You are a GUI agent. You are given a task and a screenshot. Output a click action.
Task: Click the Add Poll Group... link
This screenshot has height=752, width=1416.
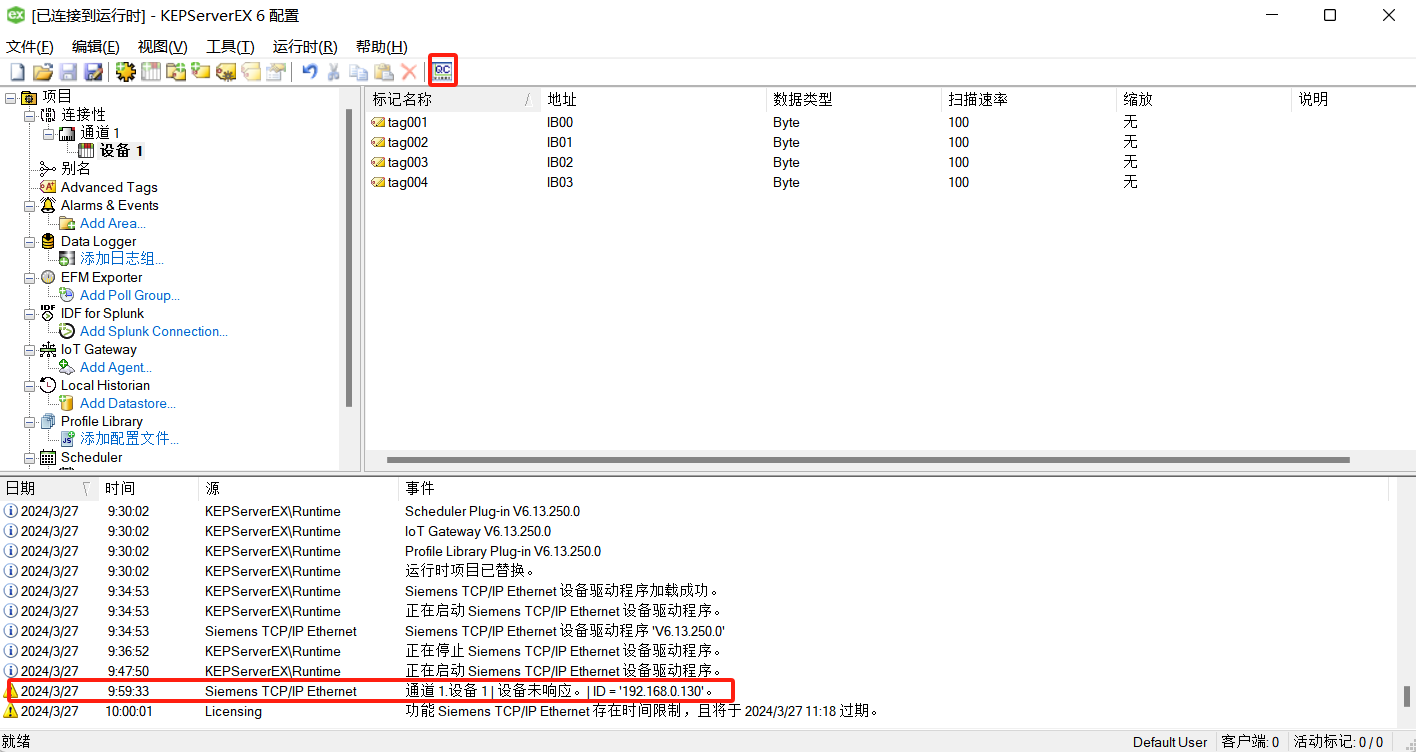click(130, 295)
